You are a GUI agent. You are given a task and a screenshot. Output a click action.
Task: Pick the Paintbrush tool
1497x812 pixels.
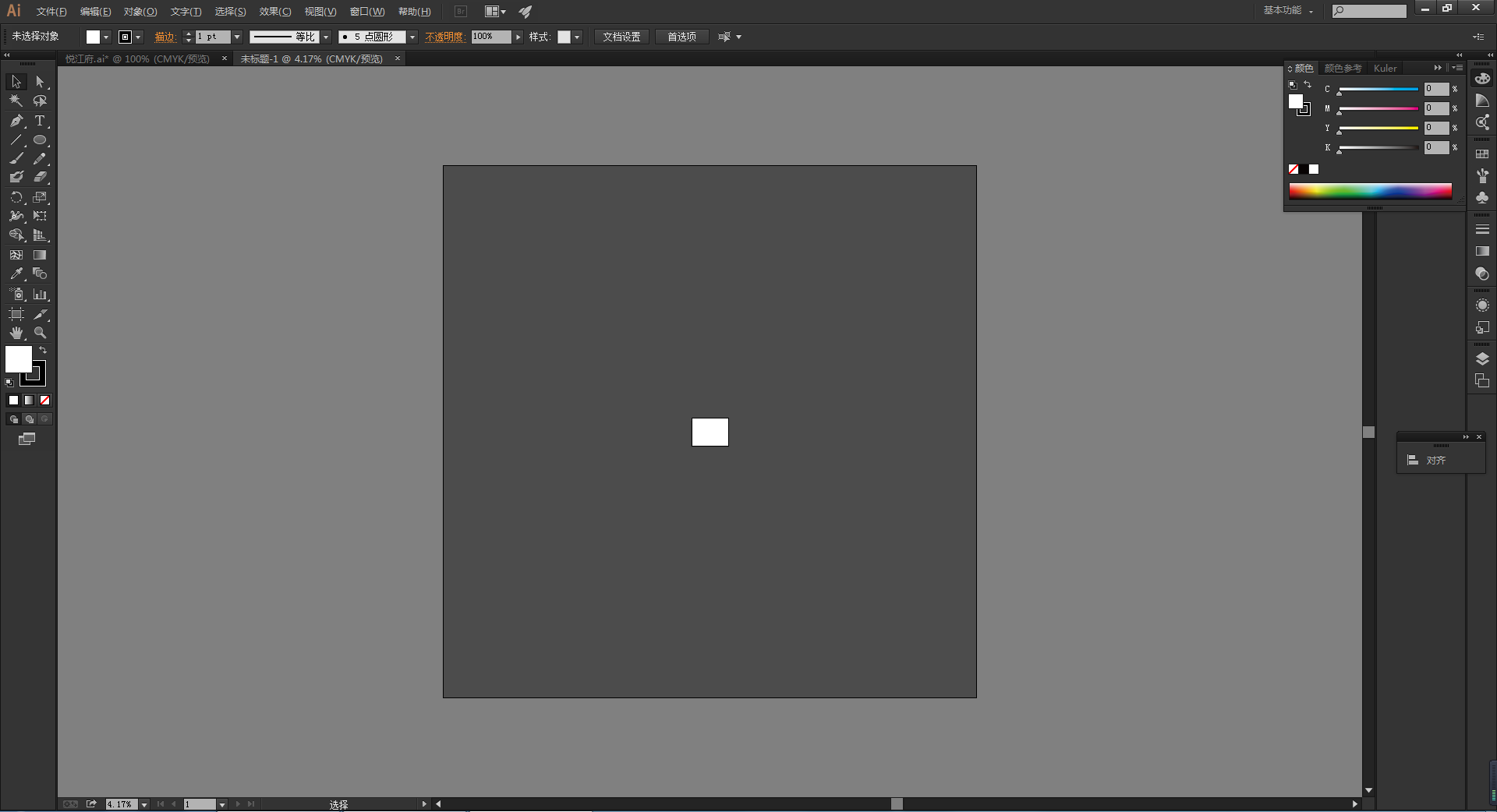coord(16,158)
